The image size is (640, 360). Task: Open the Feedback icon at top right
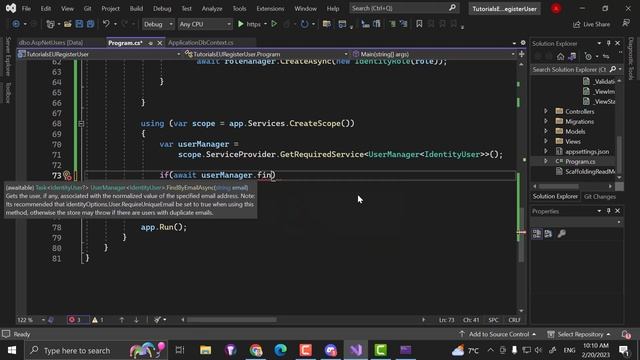[626, 24]
